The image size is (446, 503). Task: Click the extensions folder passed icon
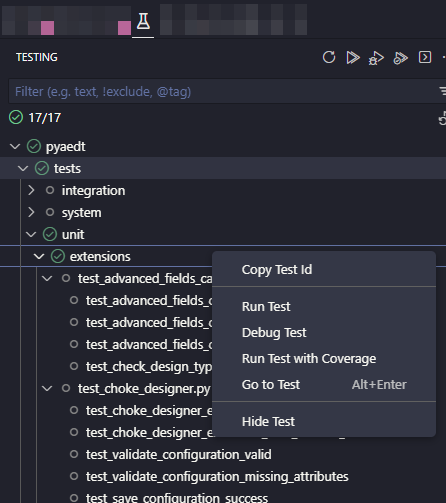[58, 256]
